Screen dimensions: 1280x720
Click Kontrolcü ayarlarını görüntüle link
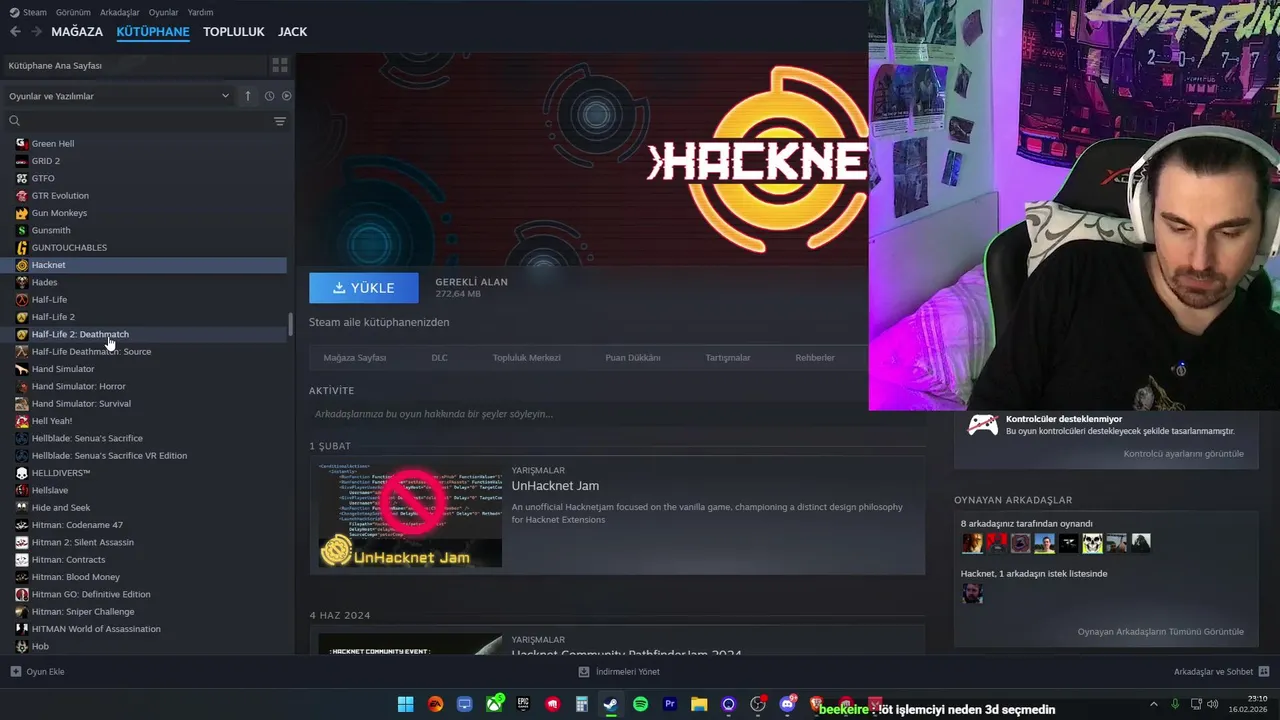click(1183, 453)
